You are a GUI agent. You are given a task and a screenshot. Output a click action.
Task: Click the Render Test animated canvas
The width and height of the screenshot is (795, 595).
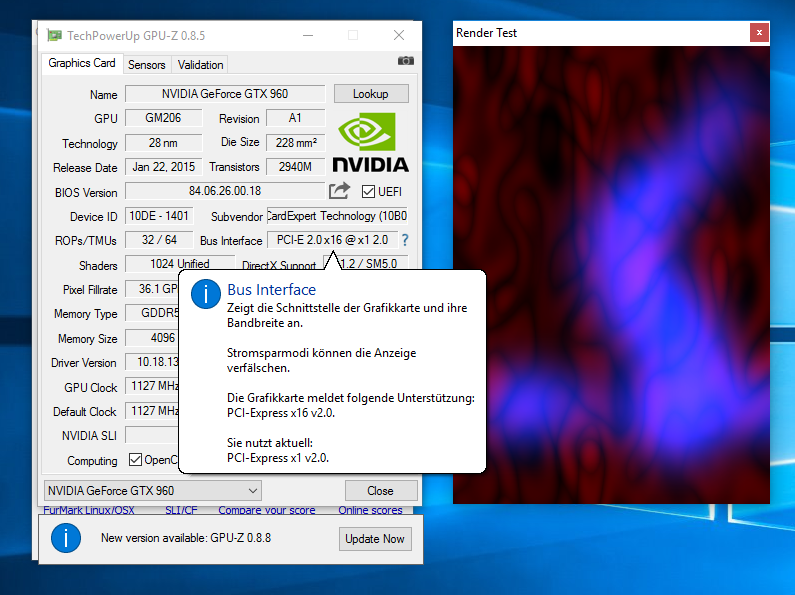point(611,275)
